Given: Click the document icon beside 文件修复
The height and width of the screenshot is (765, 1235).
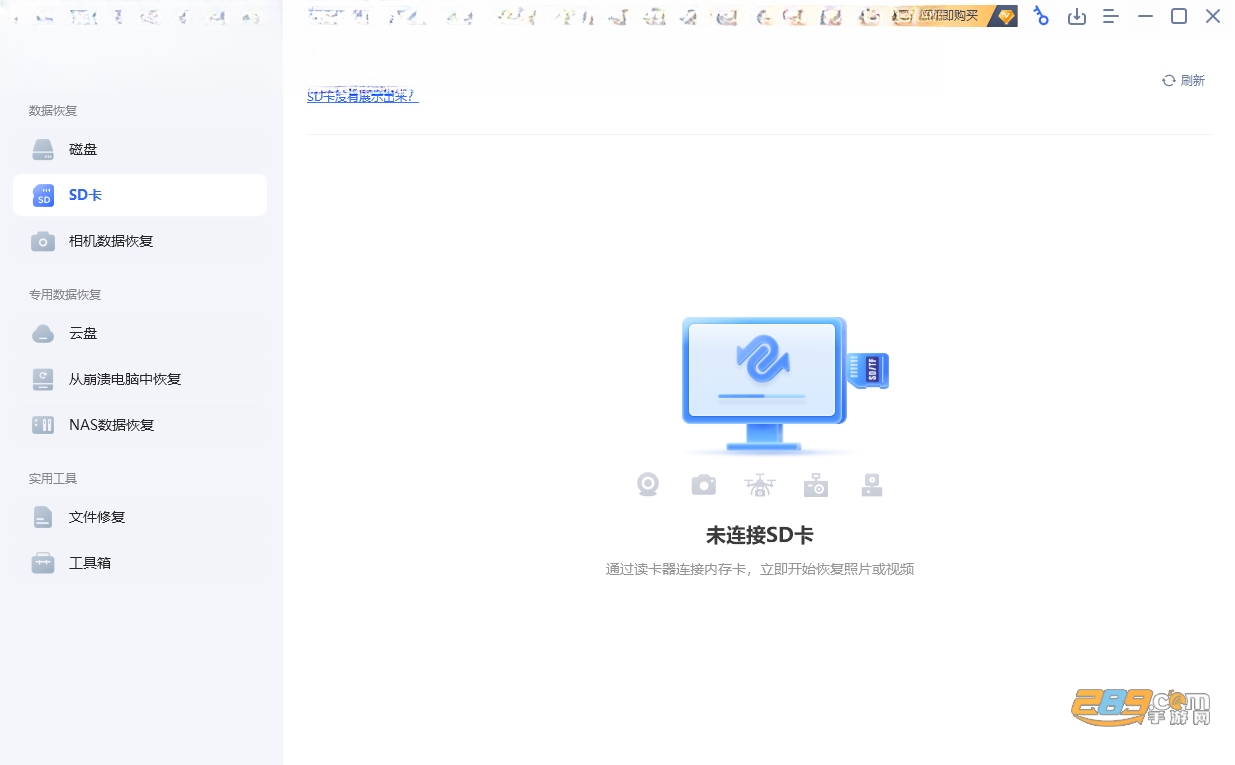Looking at the screenshot, I should (x=43, y=517).
